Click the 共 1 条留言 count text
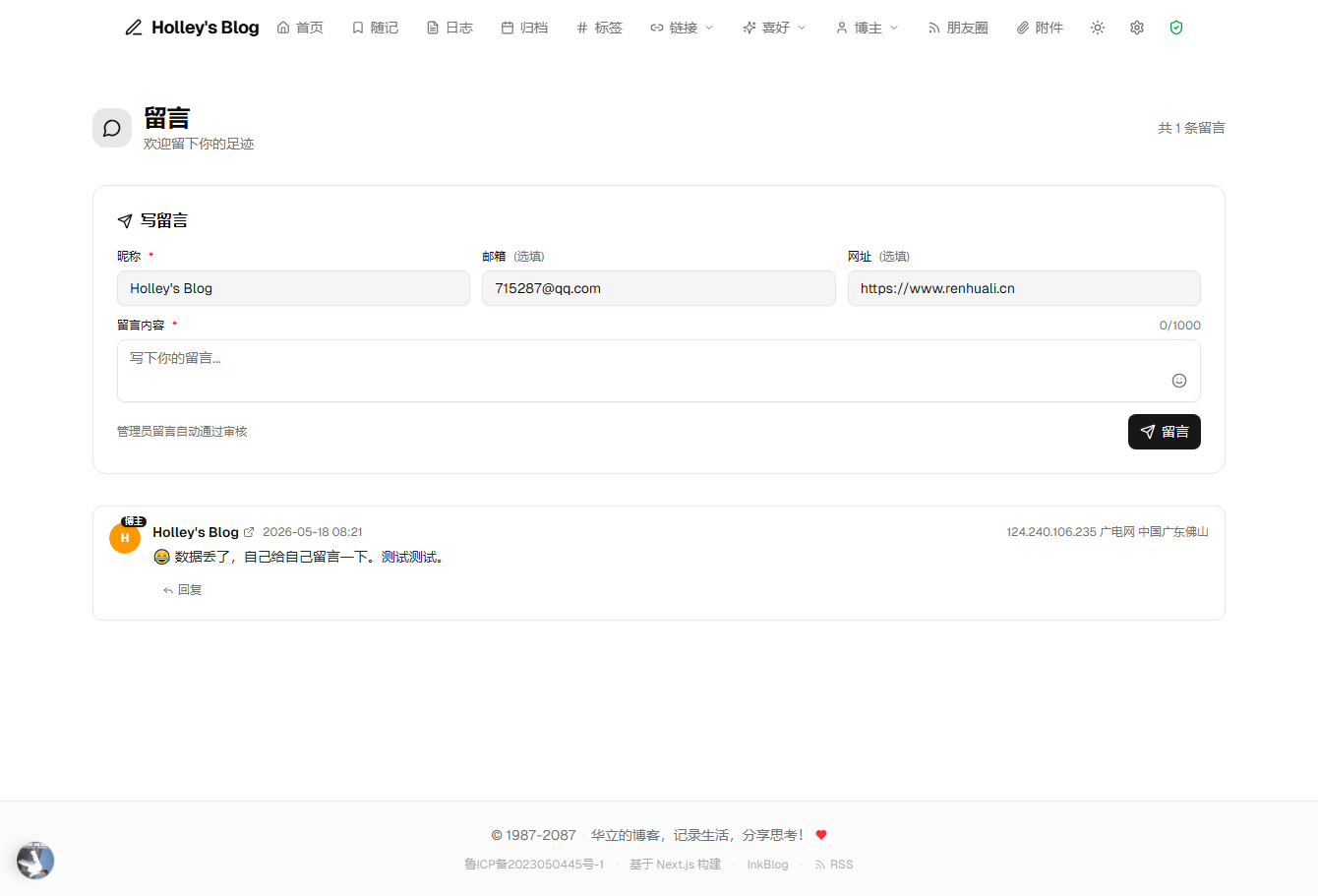The height and width of the screenshot is (896, 1318). click(x=1191, y=128)
